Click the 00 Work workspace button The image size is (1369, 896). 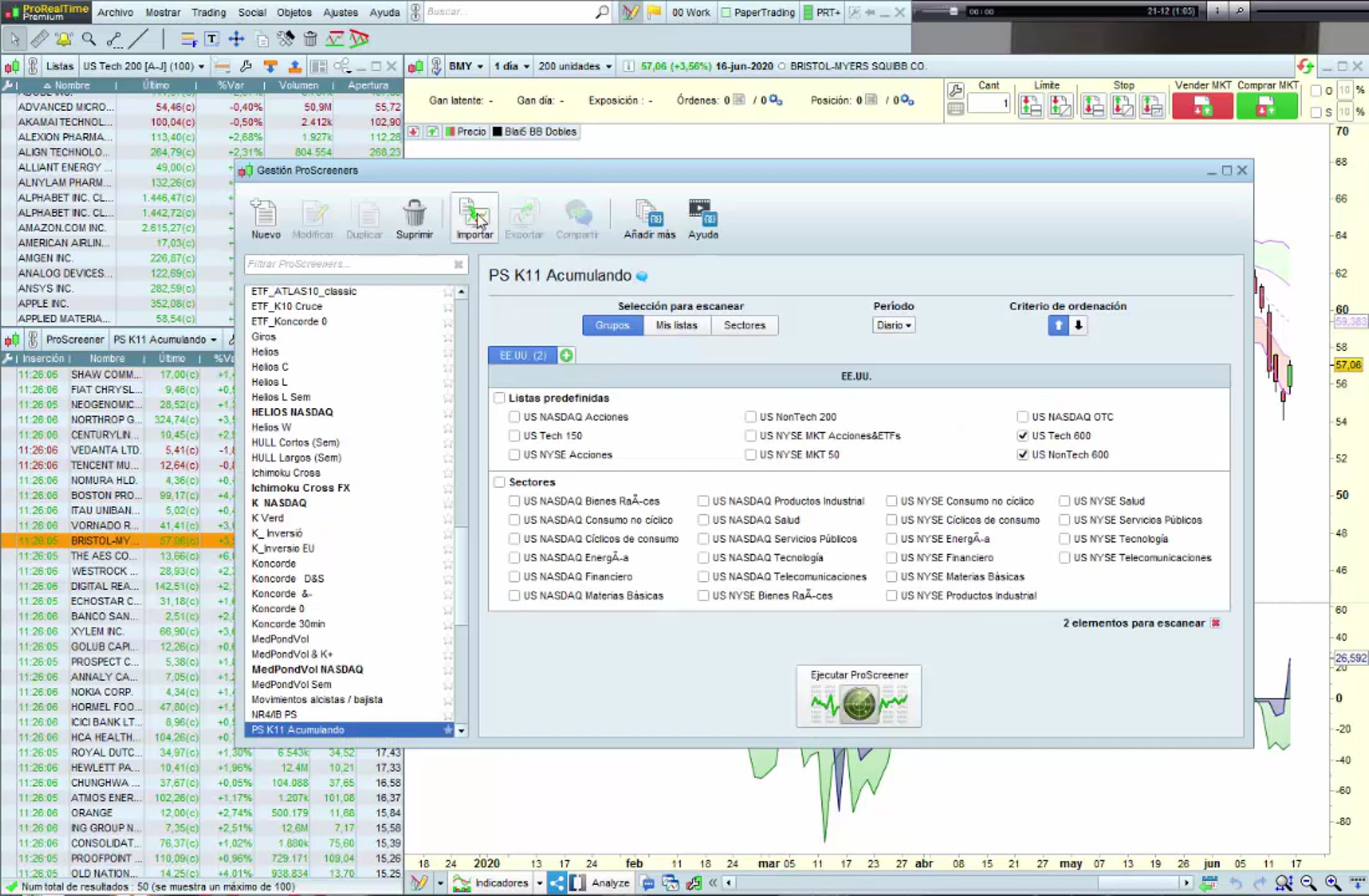click(x=691, y=12)
